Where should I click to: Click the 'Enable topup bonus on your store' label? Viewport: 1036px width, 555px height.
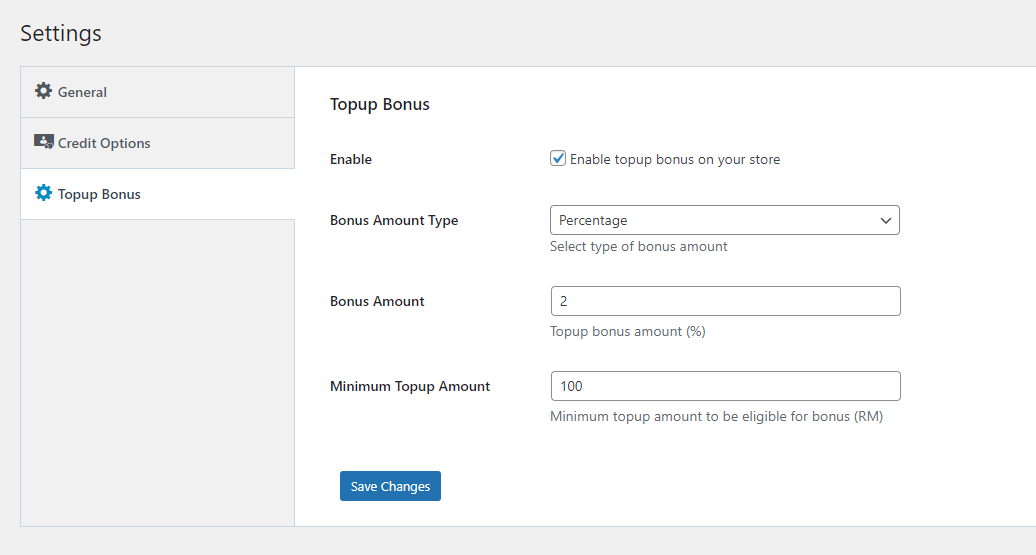pos(675,159)
